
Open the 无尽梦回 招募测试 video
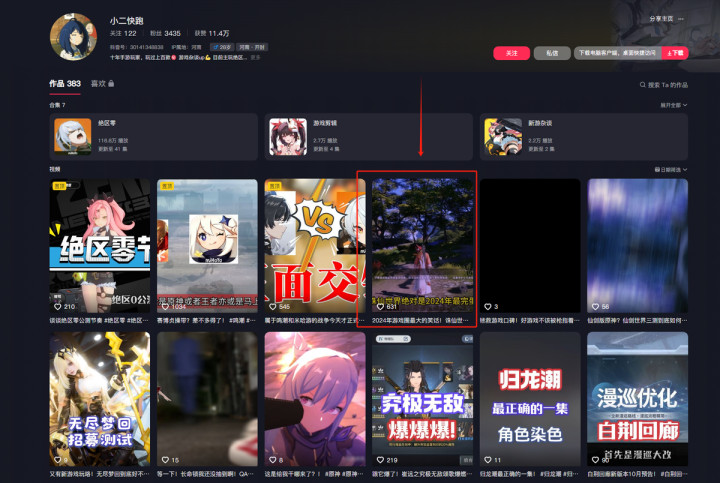coord(100,399)
